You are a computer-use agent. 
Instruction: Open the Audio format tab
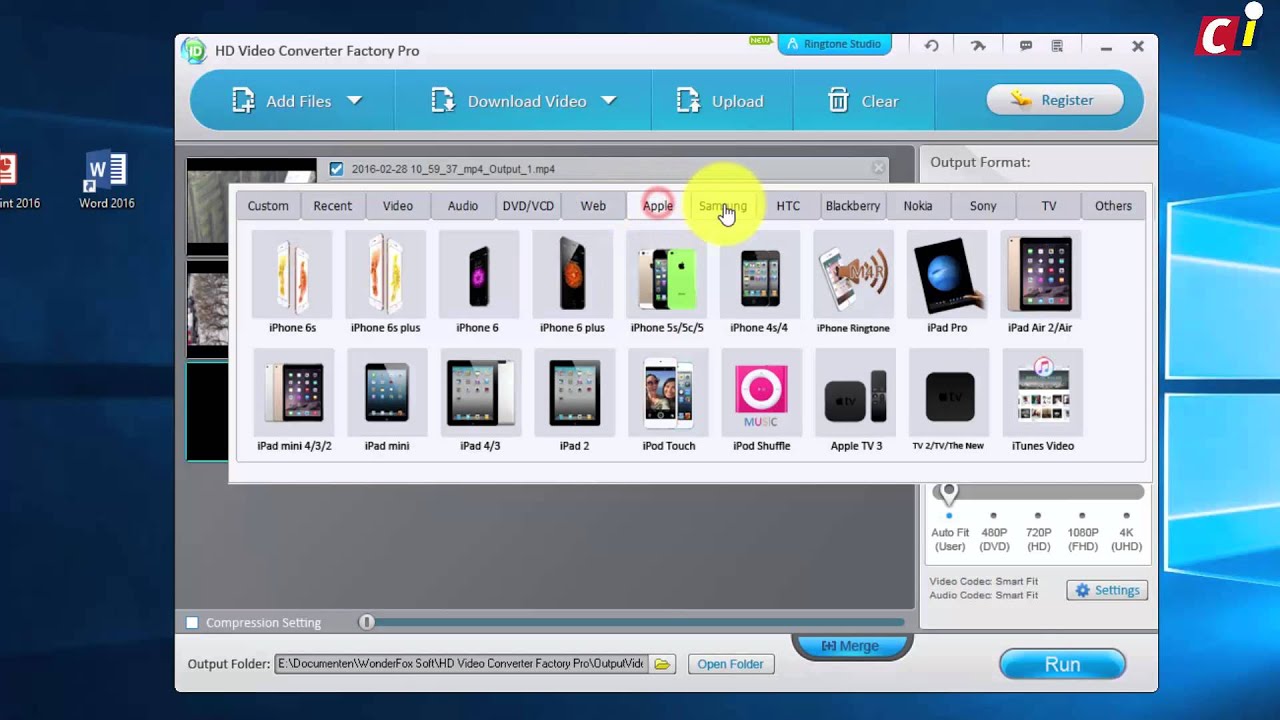coord(463,206)
